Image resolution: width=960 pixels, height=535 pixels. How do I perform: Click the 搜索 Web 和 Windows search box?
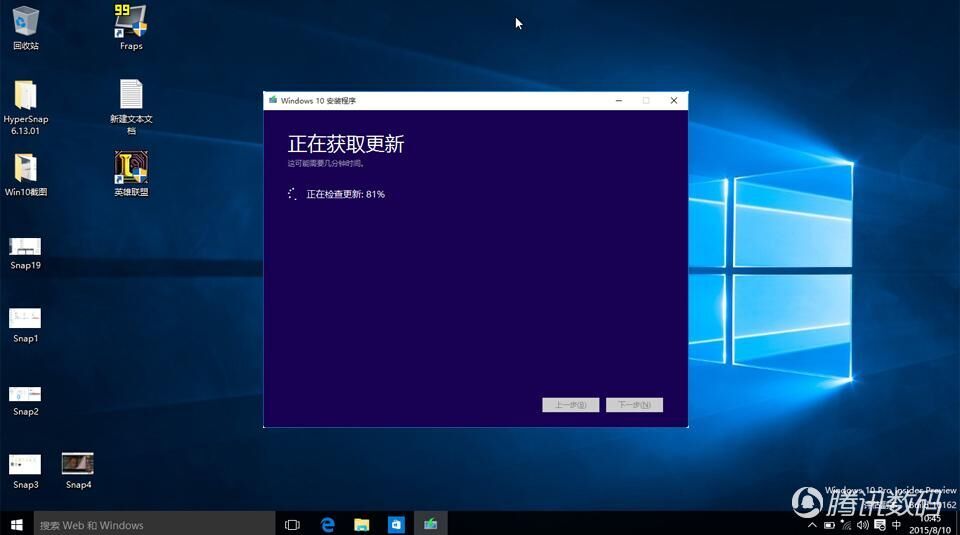150,524
